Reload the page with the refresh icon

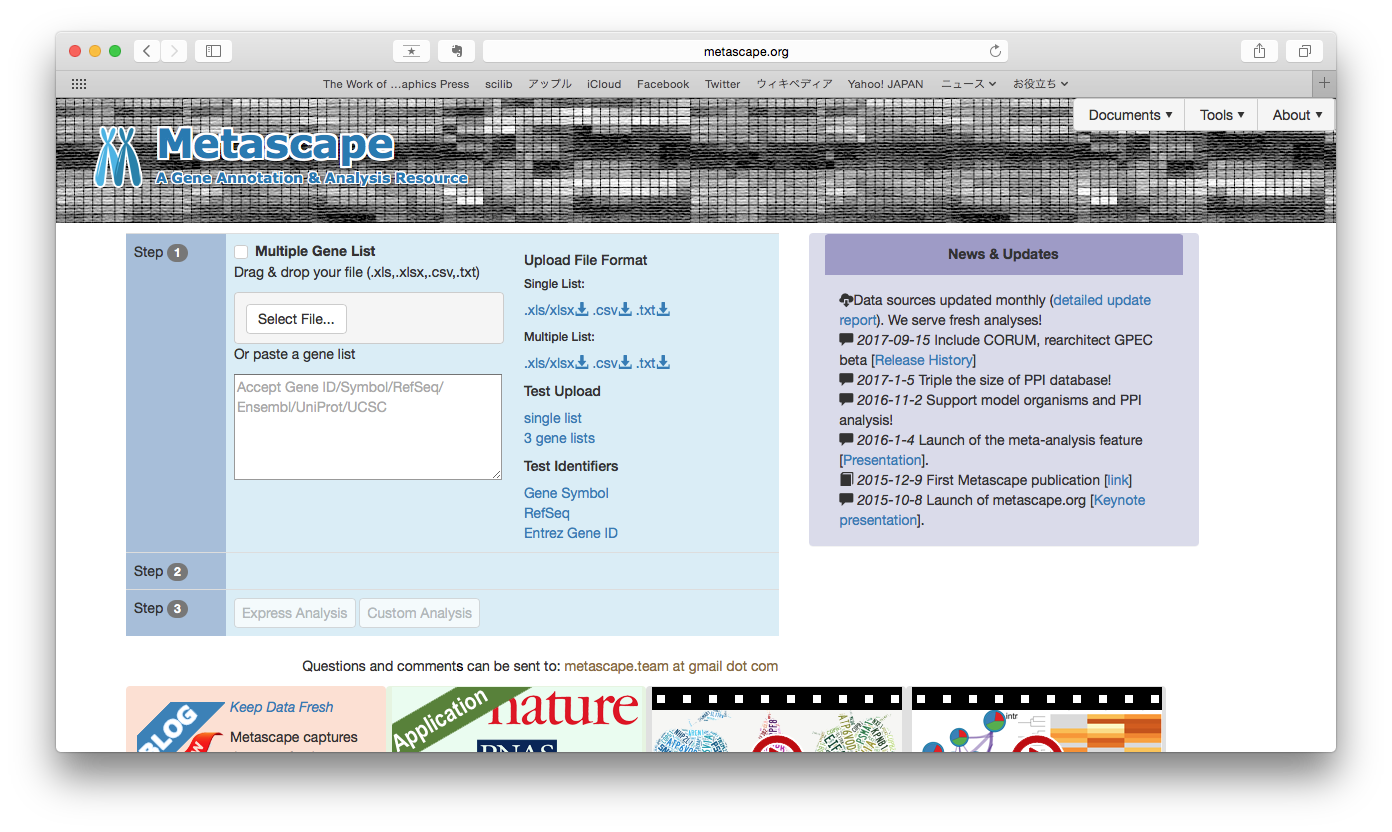coord(995,51)
